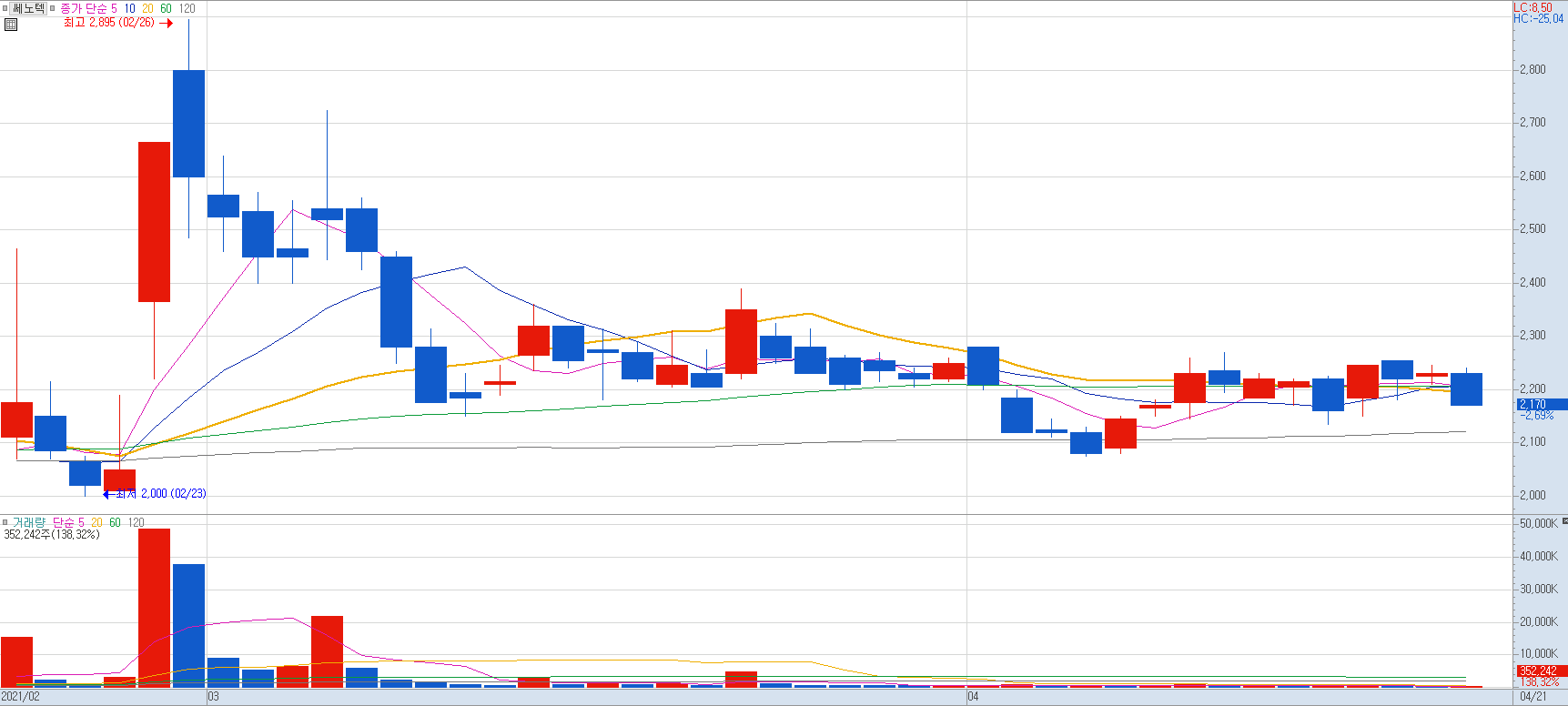The image size is (1568, 706).
Task: Click the 352,242주(138.32%) volume readout
Action: tap(52, 534)
